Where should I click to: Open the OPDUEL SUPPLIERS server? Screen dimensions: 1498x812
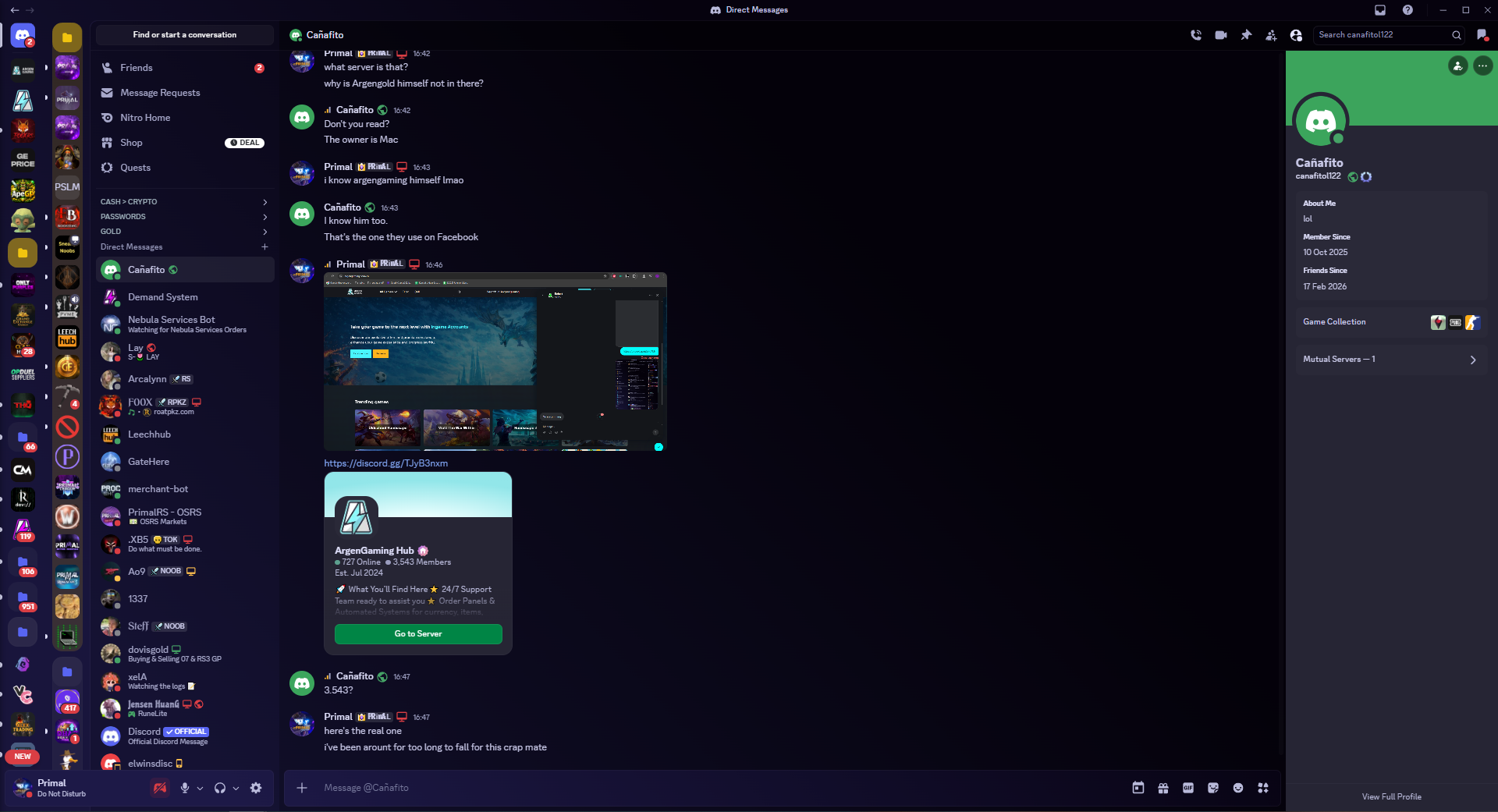(x=23, y=374)
